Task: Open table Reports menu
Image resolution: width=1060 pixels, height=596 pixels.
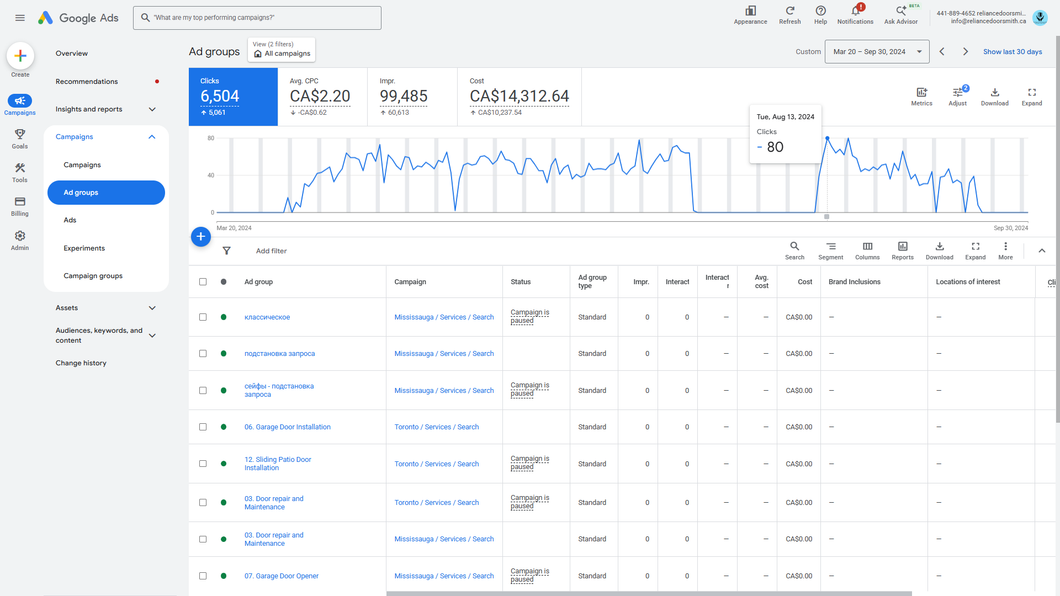Action: coord(902,251)
